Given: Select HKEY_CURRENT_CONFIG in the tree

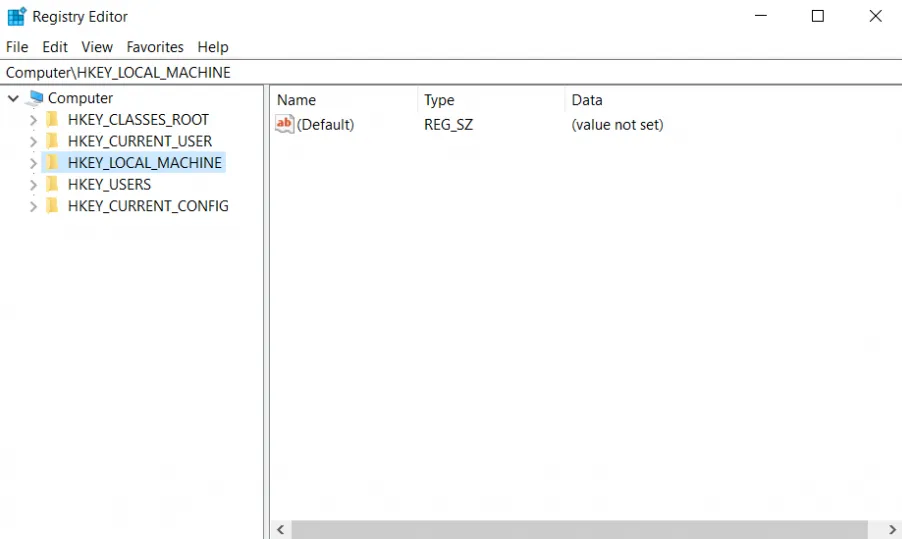Looking at the screenshot, I should [x=148, y=206].
